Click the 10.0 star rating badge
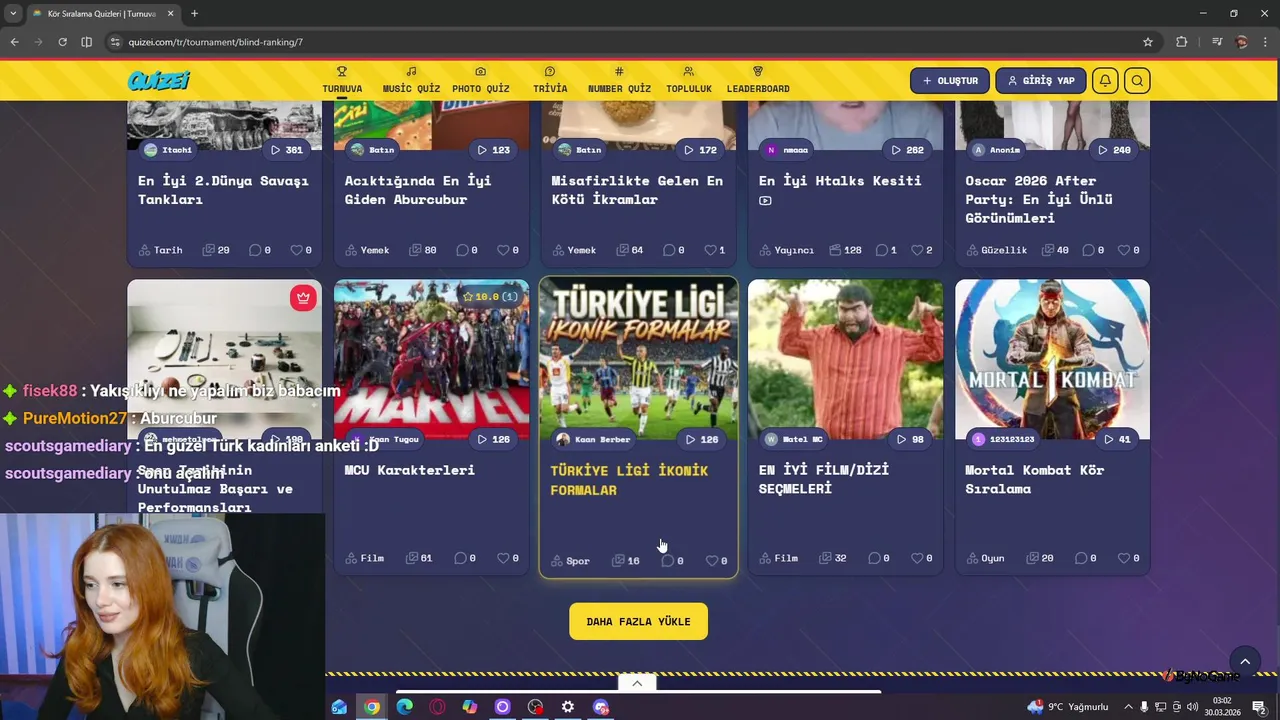Image resolution: width=1280 pixels, height=720 pixels. click(490, 297)
